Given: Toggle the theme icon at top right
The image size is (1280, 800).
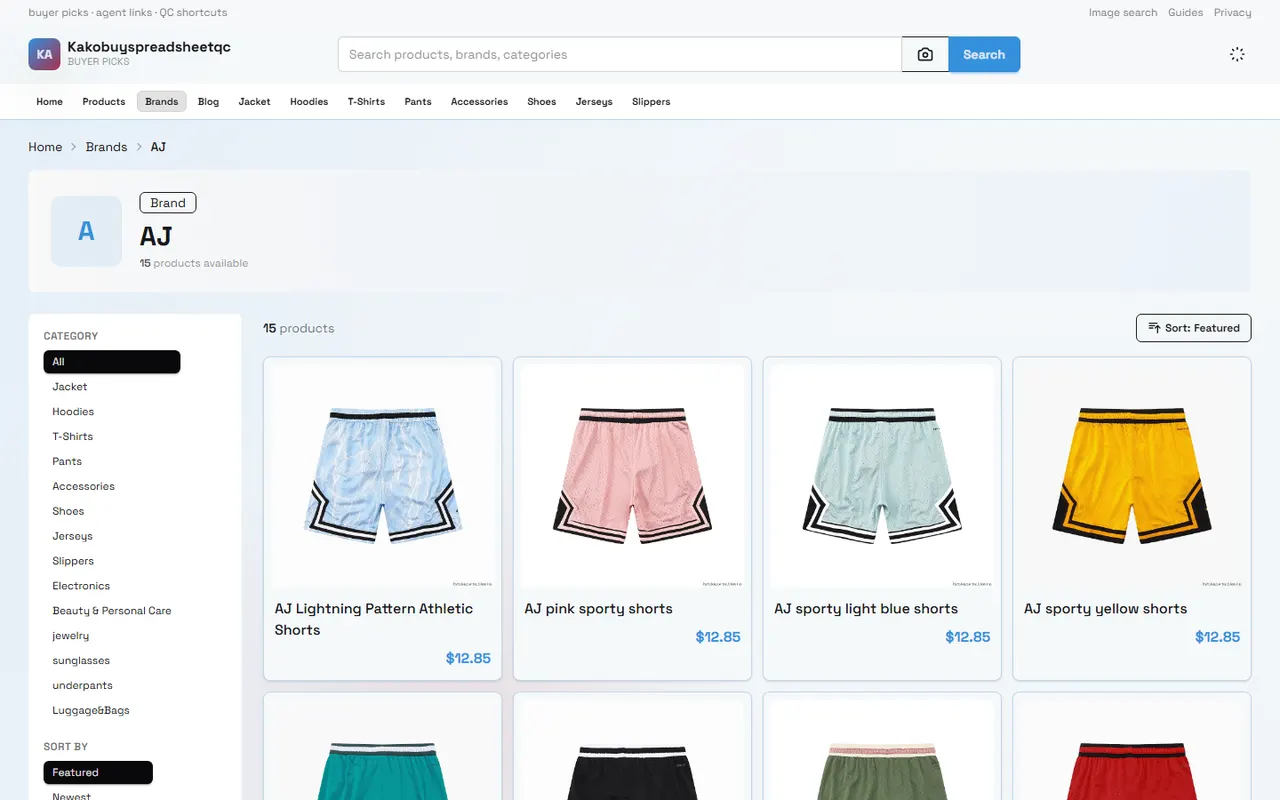Looking at the screenshot, I should (1237, 54).
